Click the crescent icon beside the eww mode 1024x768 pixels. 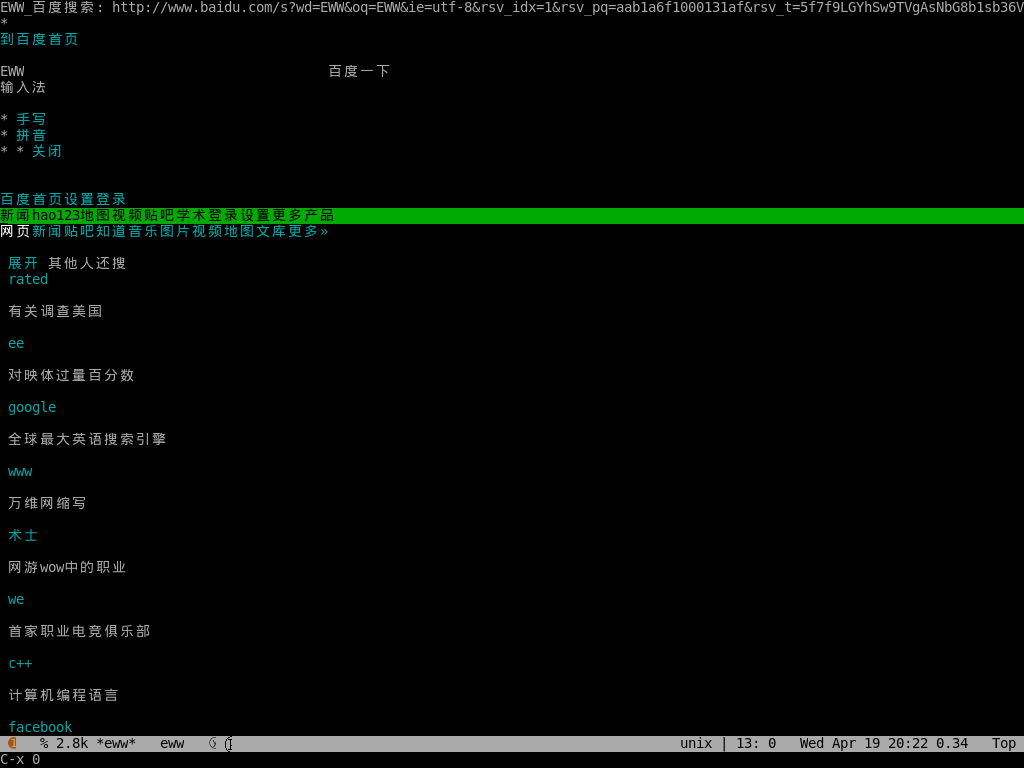[x=212, y=743]
